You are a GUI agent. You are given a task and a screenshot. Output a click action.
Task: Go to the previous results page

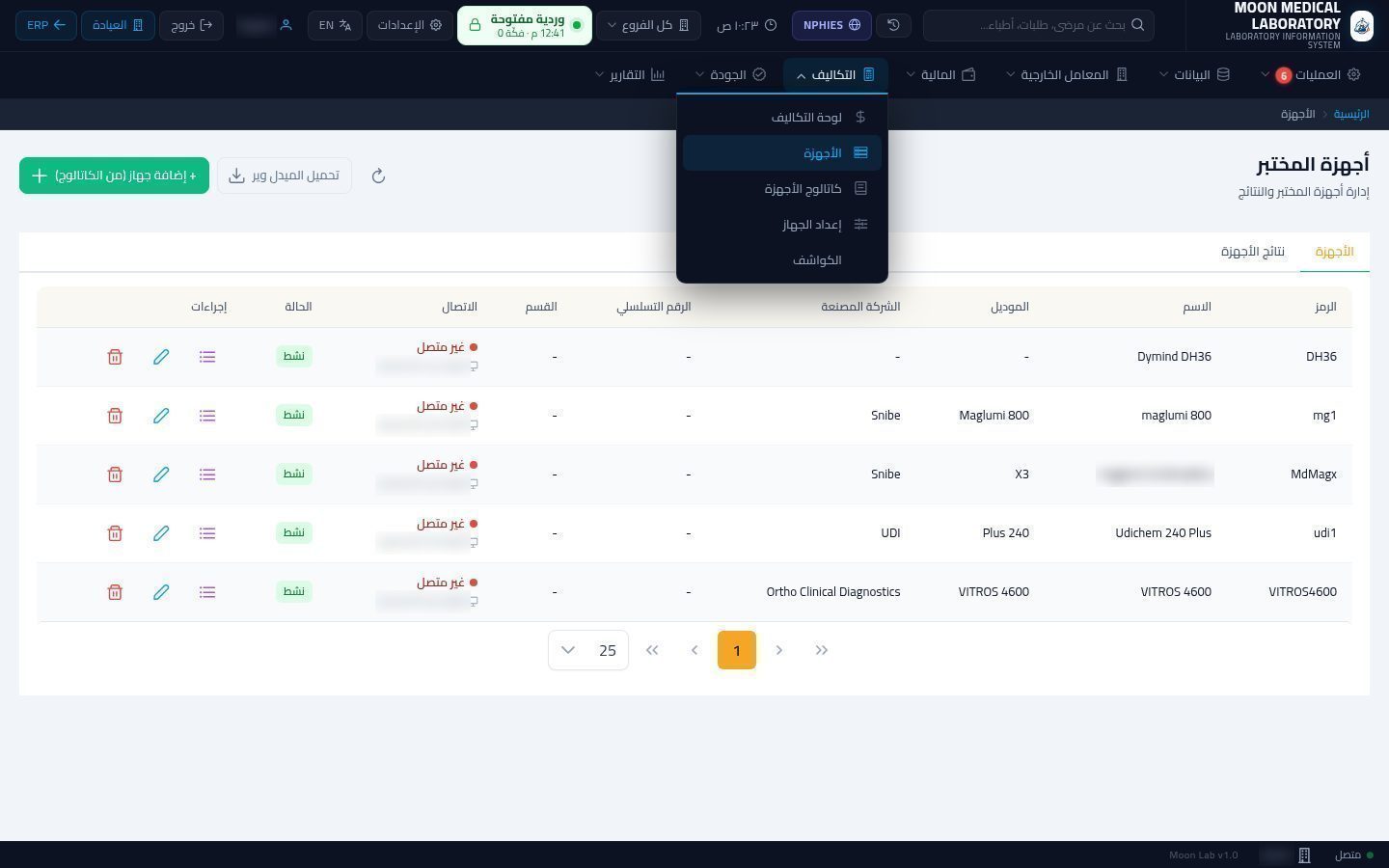(779, 650)
